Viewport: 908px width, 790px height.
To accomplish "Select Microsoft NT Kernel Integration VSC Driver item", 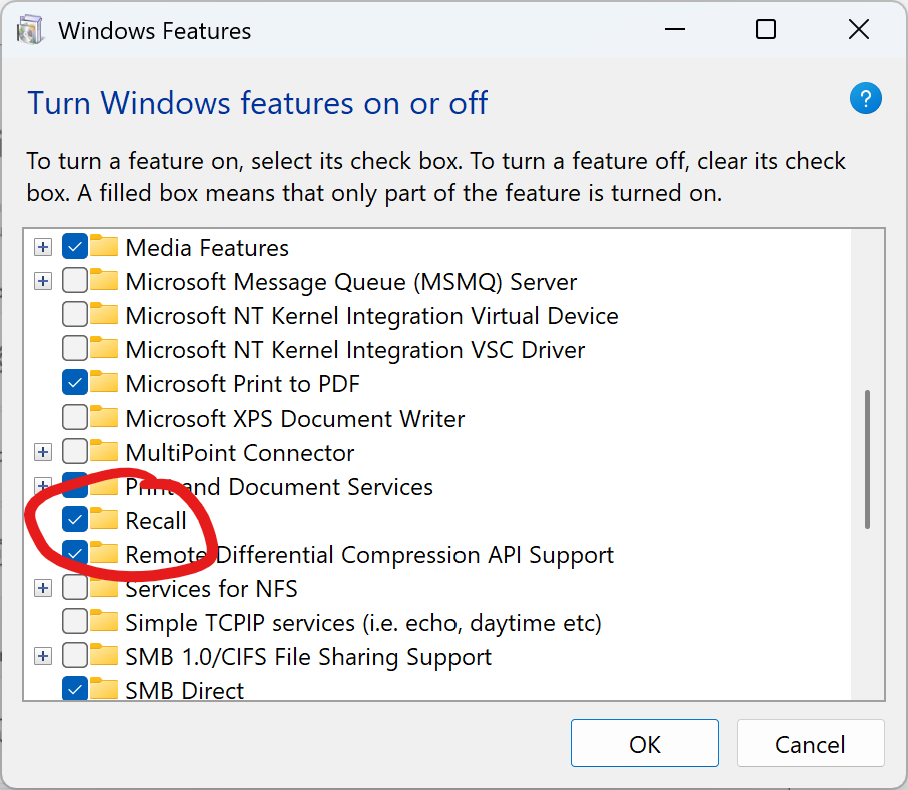I will pos(355,350).
